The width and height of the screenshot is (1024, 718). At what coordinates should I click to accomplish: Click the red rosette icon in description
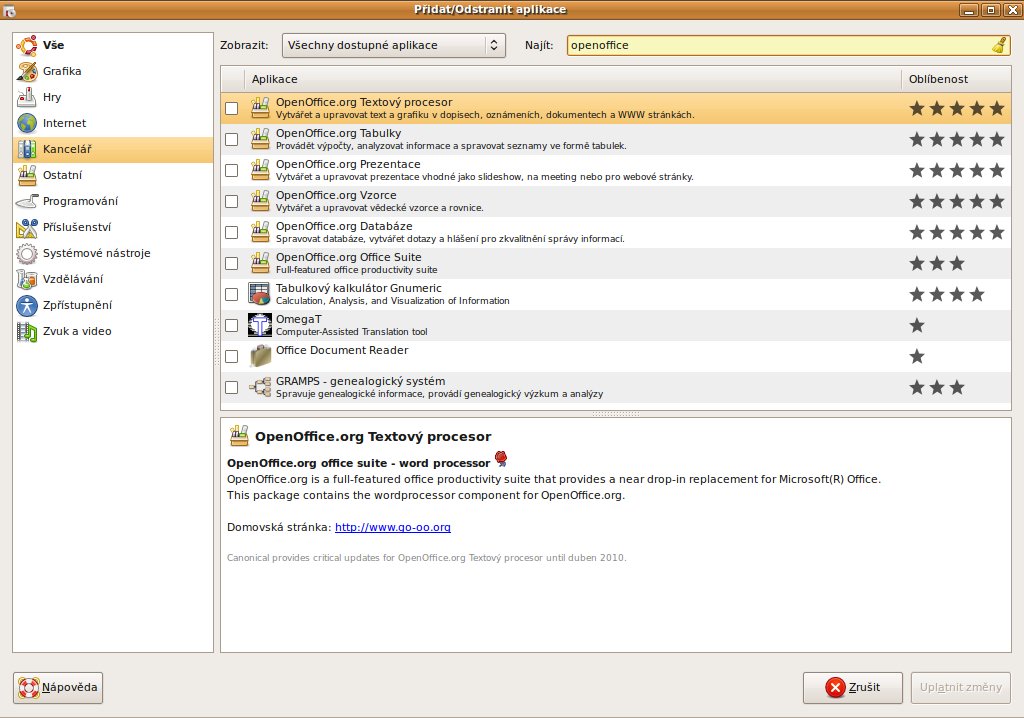(501, 459)
